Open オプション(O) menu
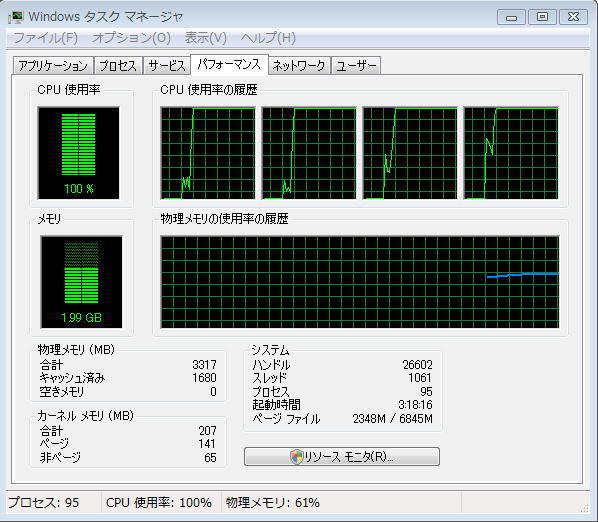 click(x=131, y=38)
